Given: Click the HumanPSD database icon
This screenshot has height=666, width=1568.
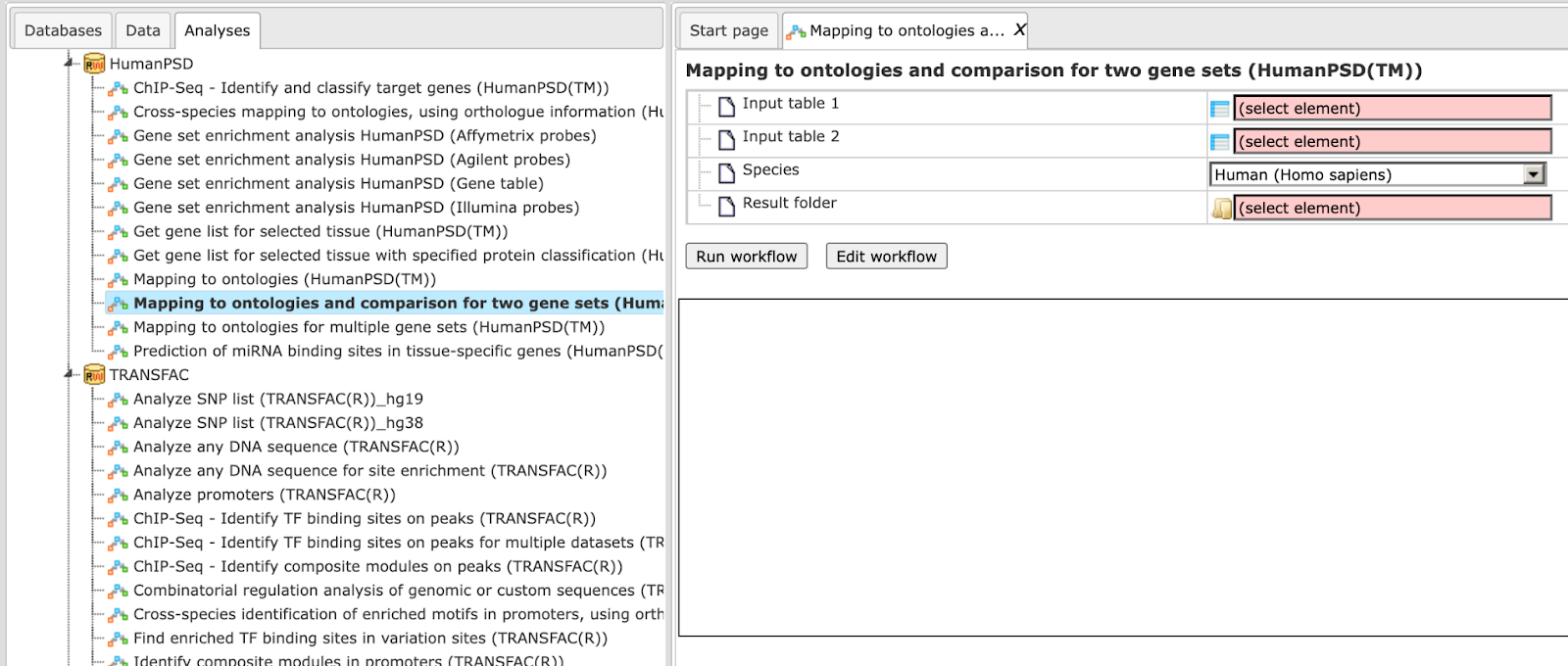Looking at the screenshot, I should [94, 64].
